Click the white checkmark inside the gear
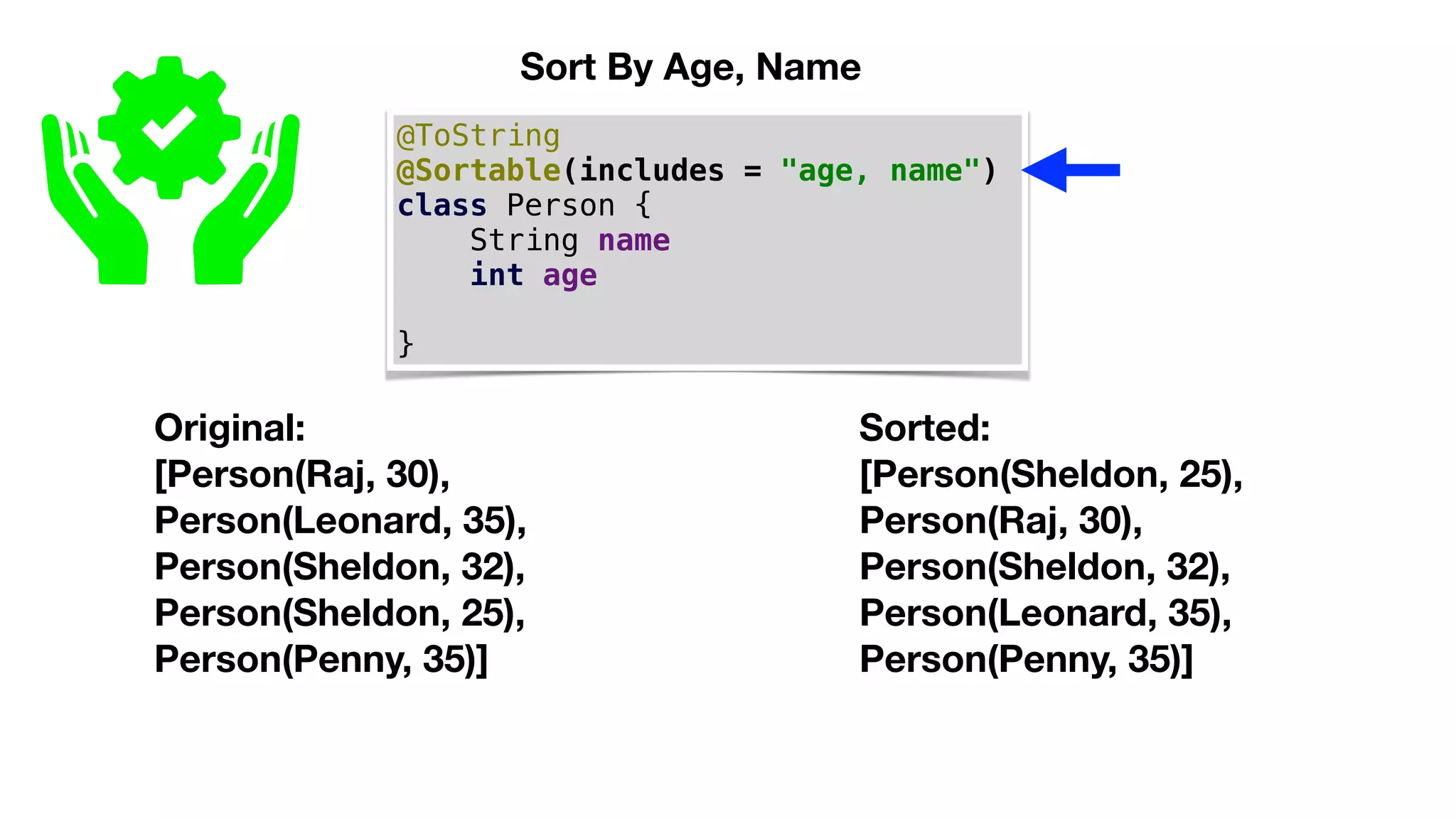 coord(169,127)
